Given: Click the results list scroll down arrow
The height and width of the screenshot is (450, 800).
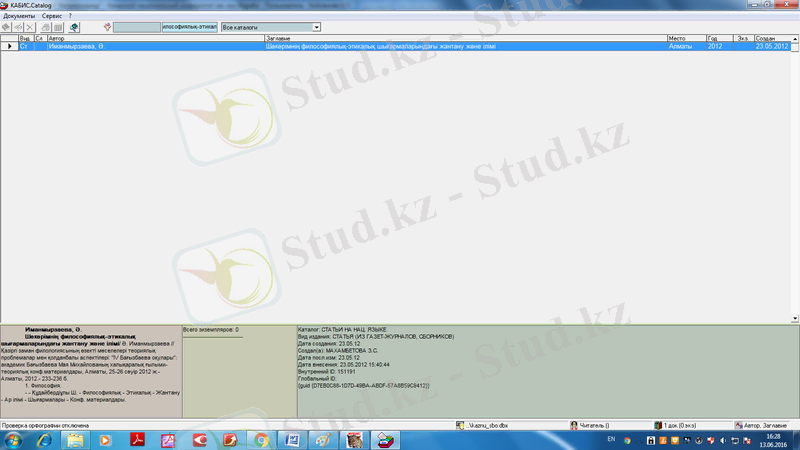Looking at the screenshot, I should click(x=795, y=318).
